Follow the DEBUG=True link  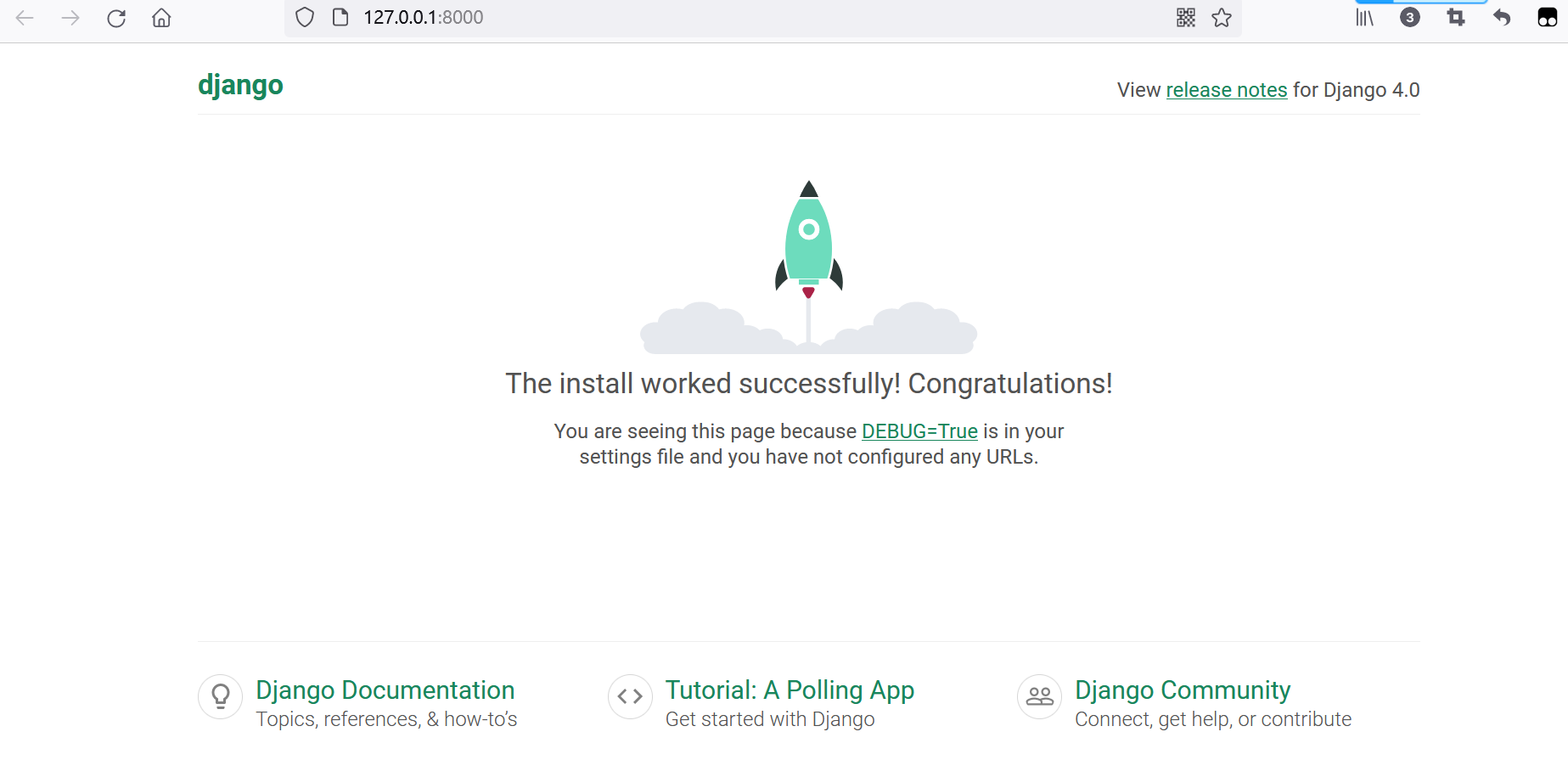(x=919, y=431)
